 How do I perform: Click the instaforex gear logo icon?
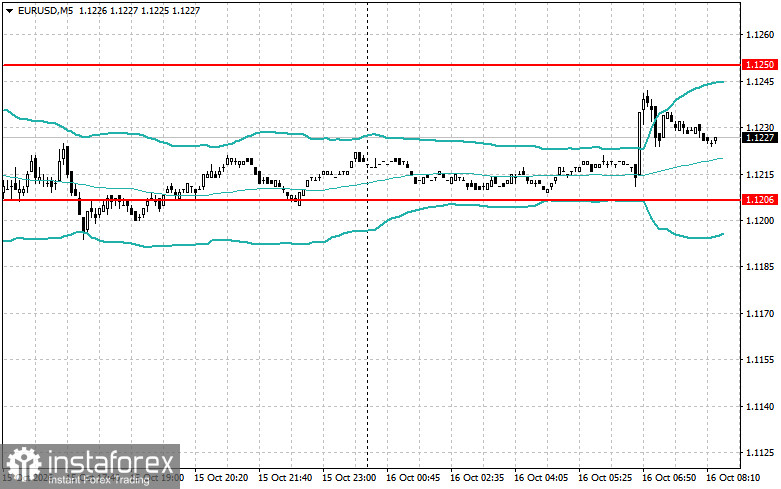click(23, 465)
